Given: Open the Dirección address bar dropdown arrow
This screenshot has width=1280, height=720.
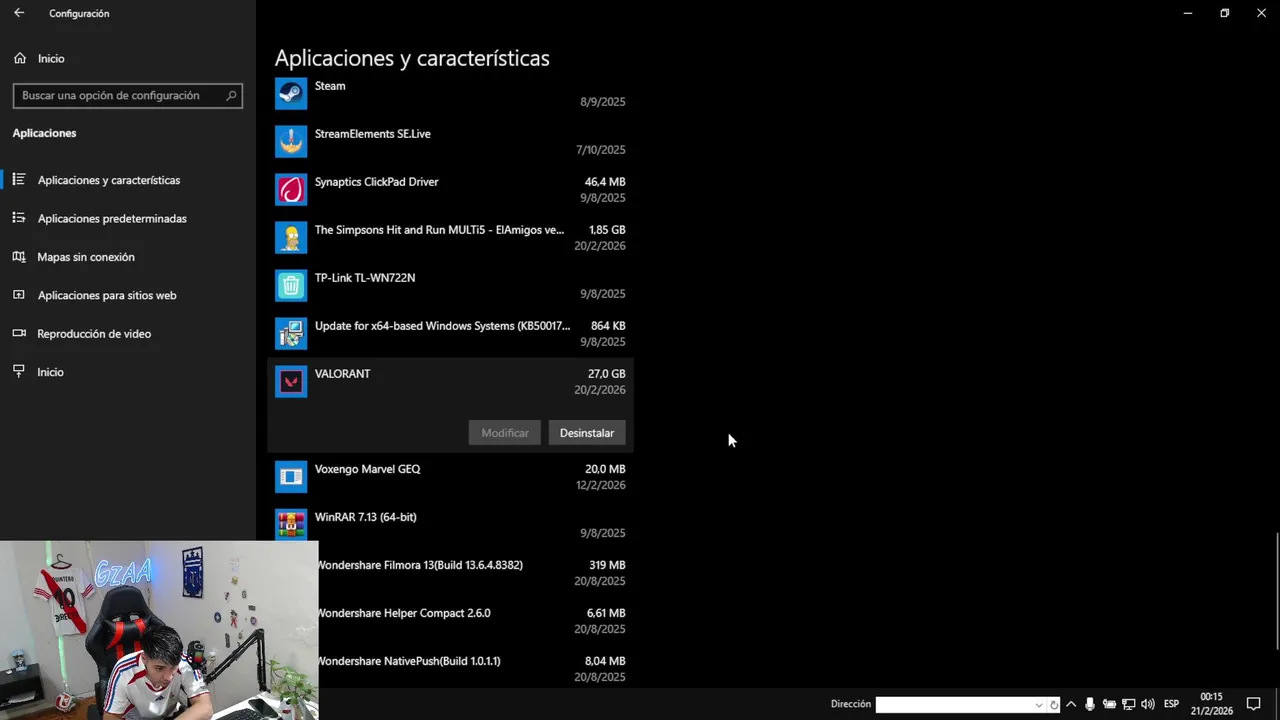Looking at the screenshot, I should tap(1039, 705).
